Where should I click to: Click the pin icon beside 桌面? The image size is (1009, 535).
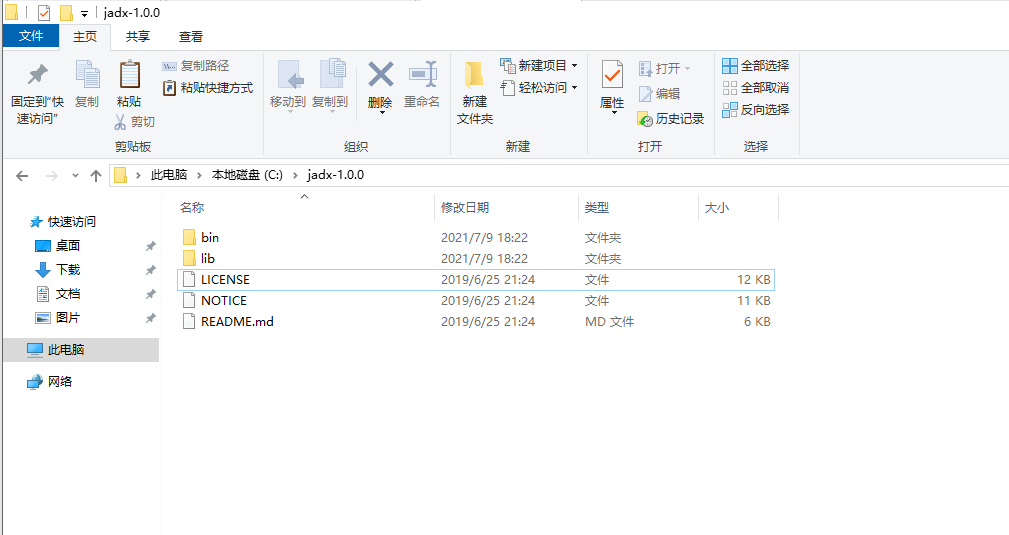tap(151, 246)
